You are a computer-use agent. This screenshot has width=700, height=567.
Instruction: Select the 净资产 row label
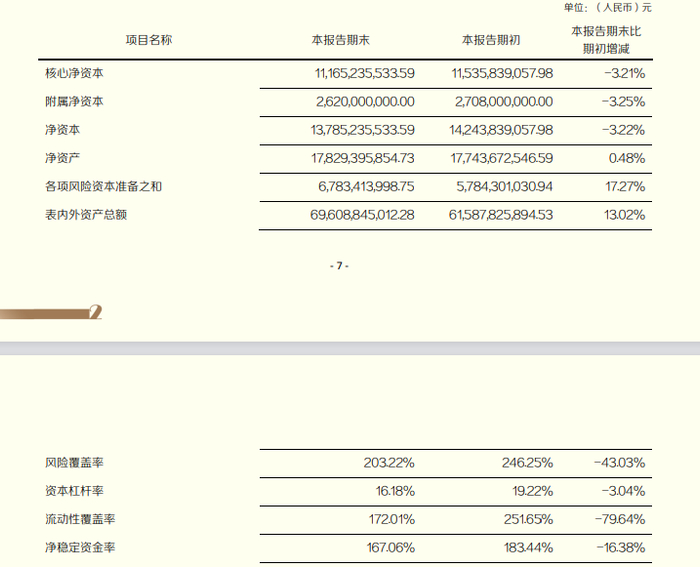coord(62,158)
